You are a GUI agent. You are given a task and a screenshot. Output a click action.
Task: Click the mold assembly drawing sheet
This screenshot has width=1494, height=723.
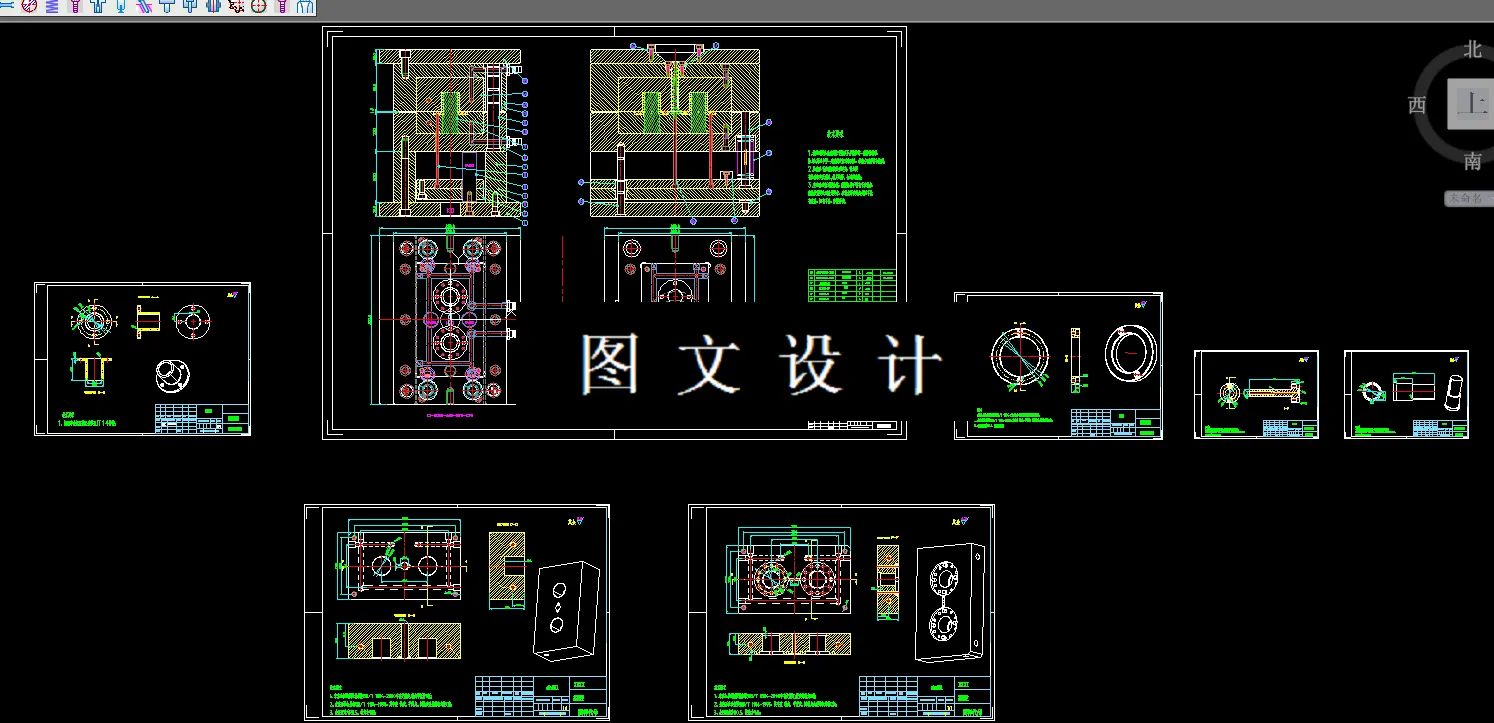click(x=615, y=230)
